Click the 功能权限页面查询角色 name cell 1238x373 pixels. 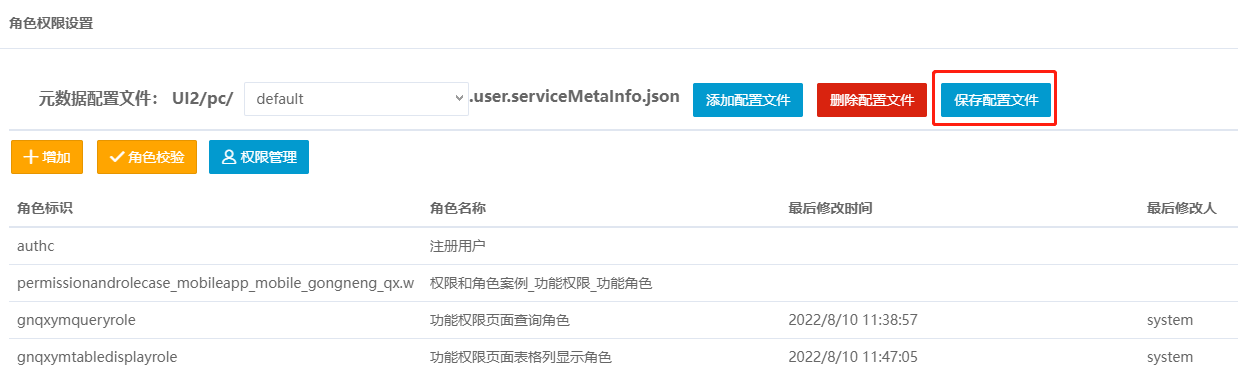[x=500, y=320]
